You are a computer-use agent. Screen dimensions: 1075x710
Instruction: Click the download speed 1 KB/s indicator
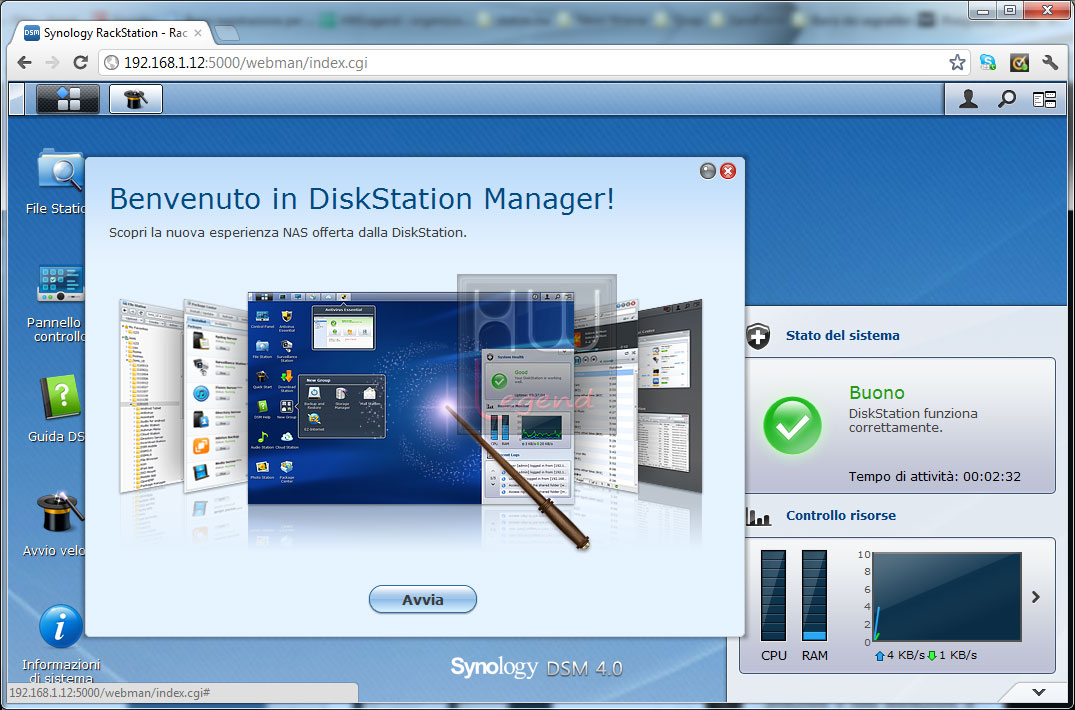(x=952, y=655)
